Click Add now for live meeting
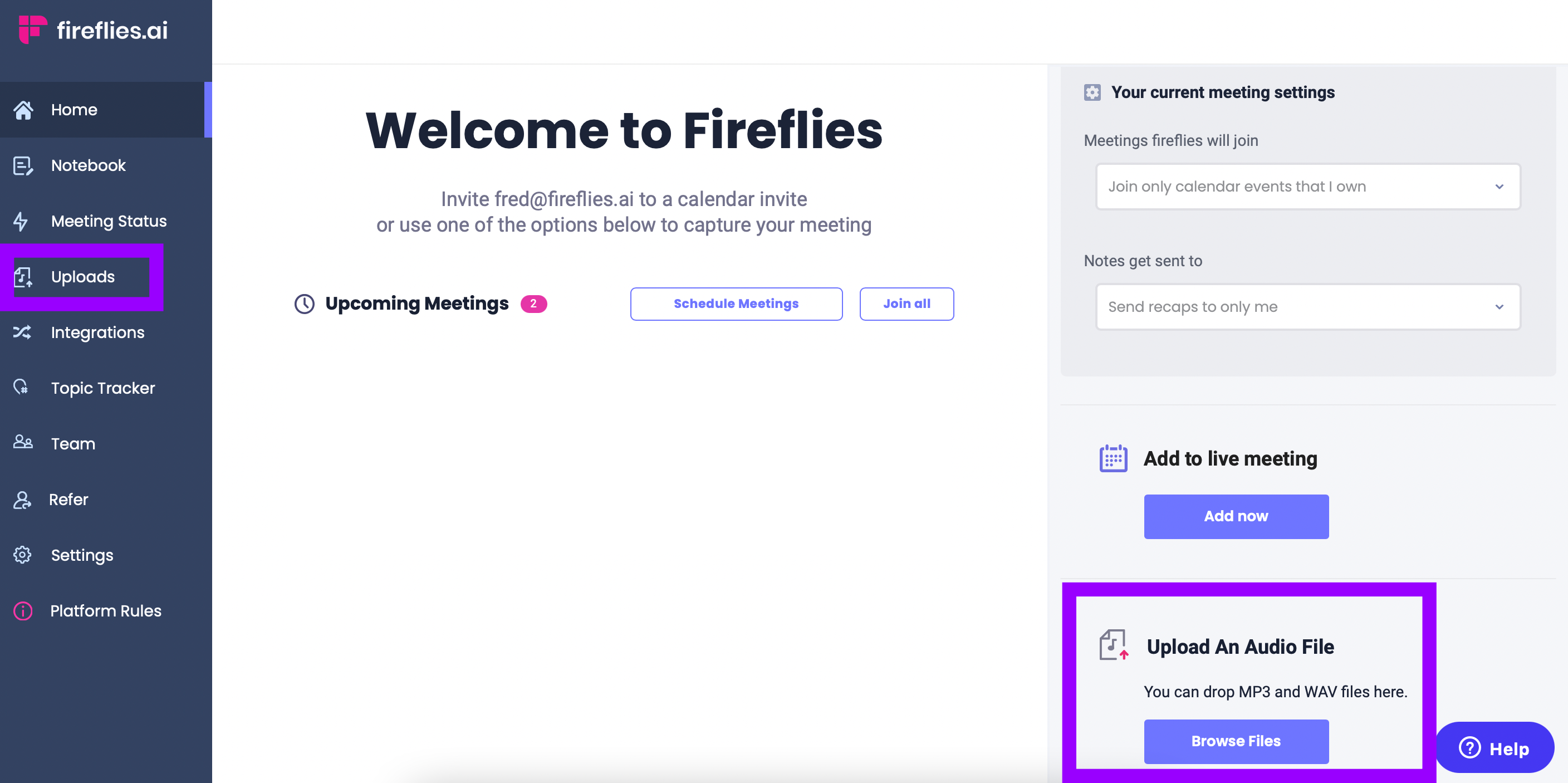This screenshot has height=783, width=1568. (x=1236, y=516)
